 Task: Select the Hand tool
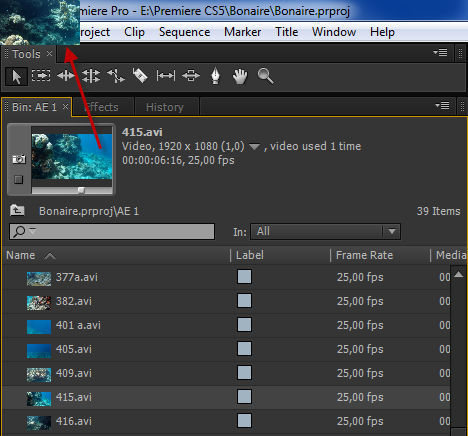point(240,76)
